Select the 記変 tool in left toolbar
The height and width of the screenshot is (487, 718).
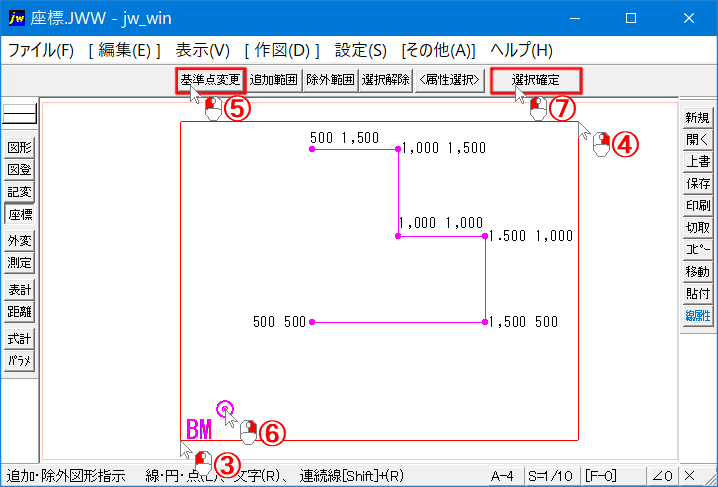click(x=19, y=192)
